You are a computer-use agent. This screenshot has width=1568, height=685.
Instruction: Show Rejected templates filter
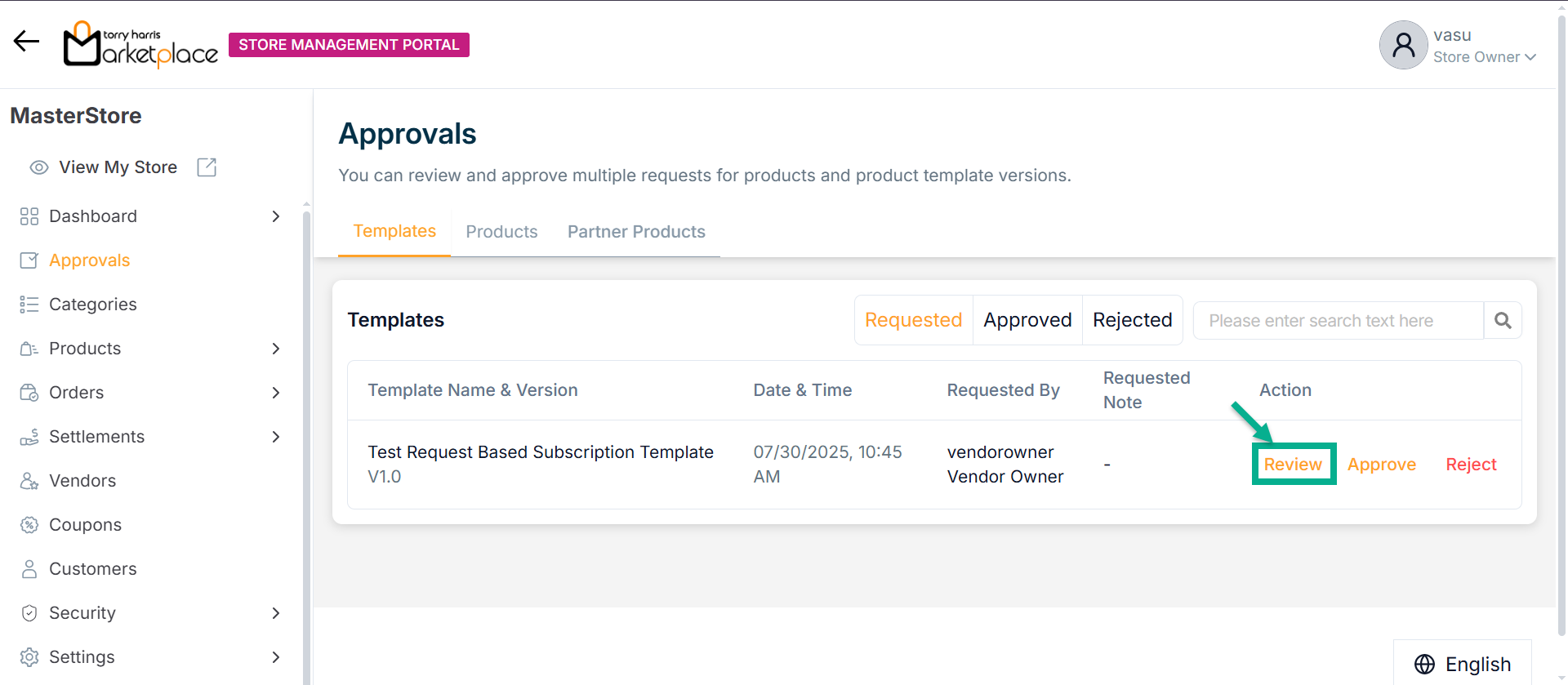coord(1132,320)
